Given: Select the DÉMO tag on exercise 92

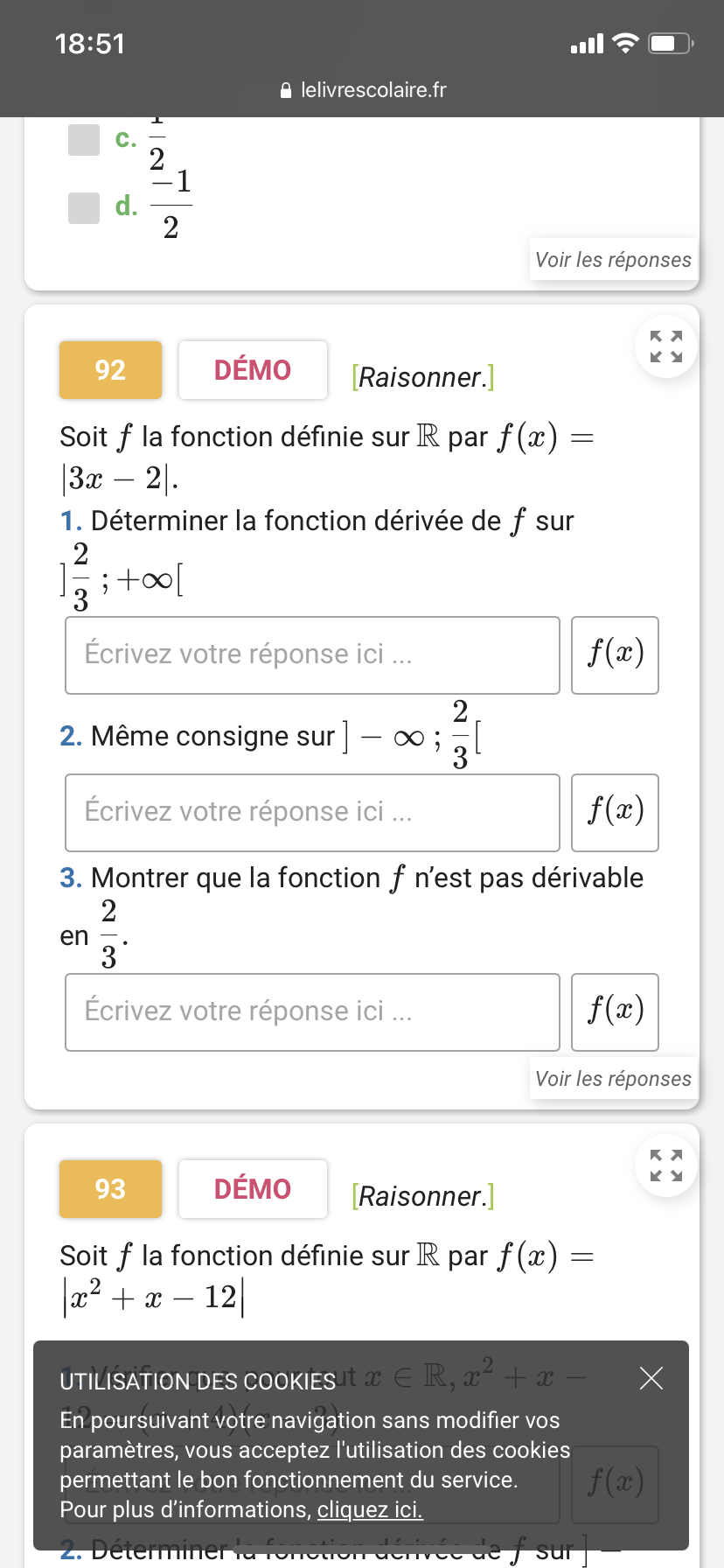Looking at the screenshot, I should 253,370.
